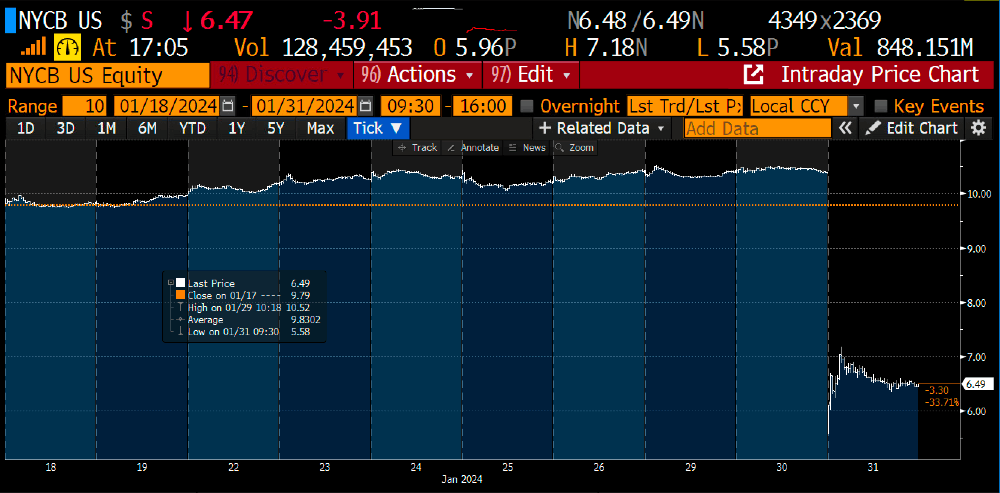The width and height of the screenshot is (1000, 493).
Task: Collapse panel with the double chevron icon
Action: coord(845,128)
